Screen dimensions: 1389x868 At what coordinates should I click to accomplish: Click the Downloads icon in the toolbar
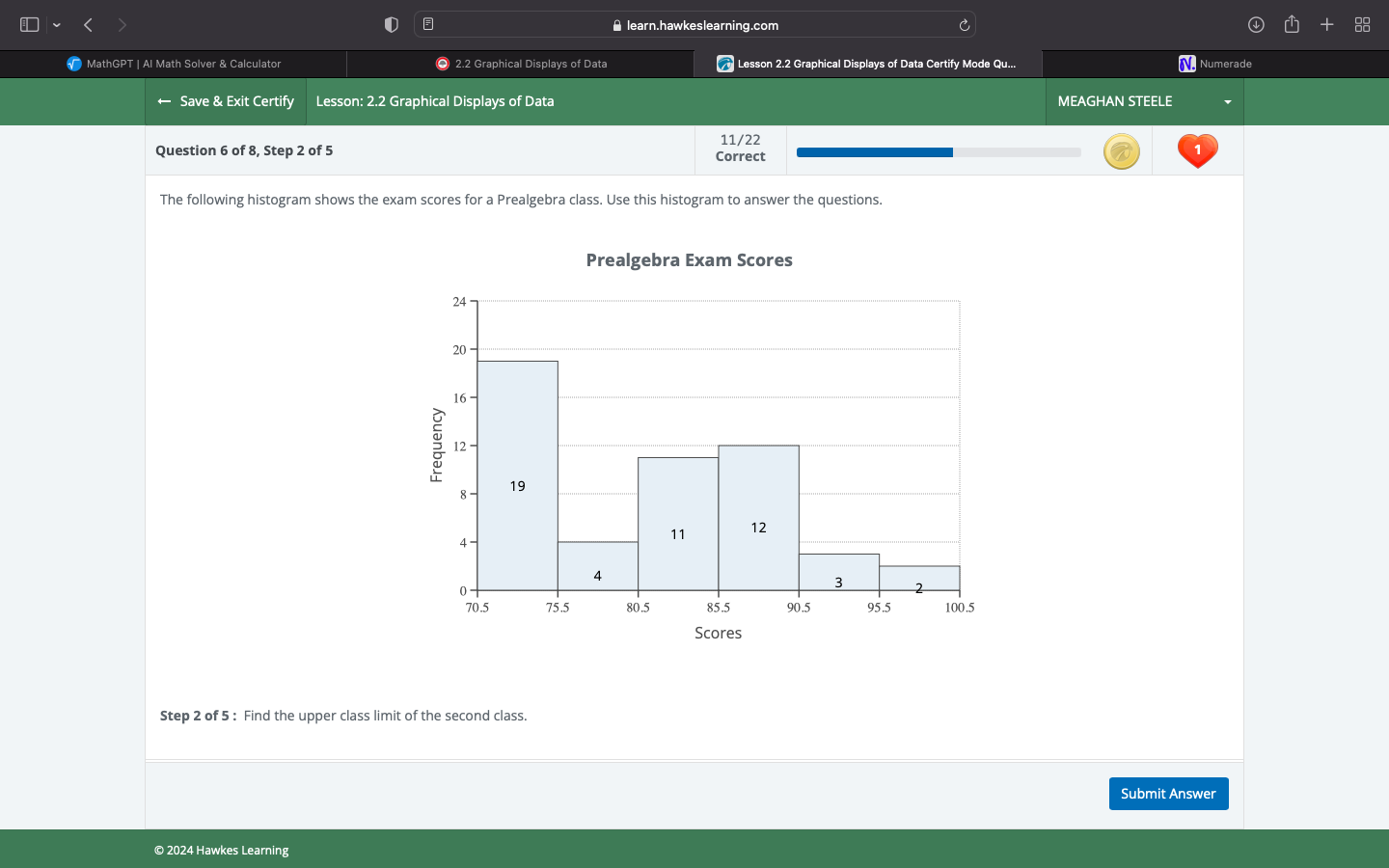coord(1255,24)
